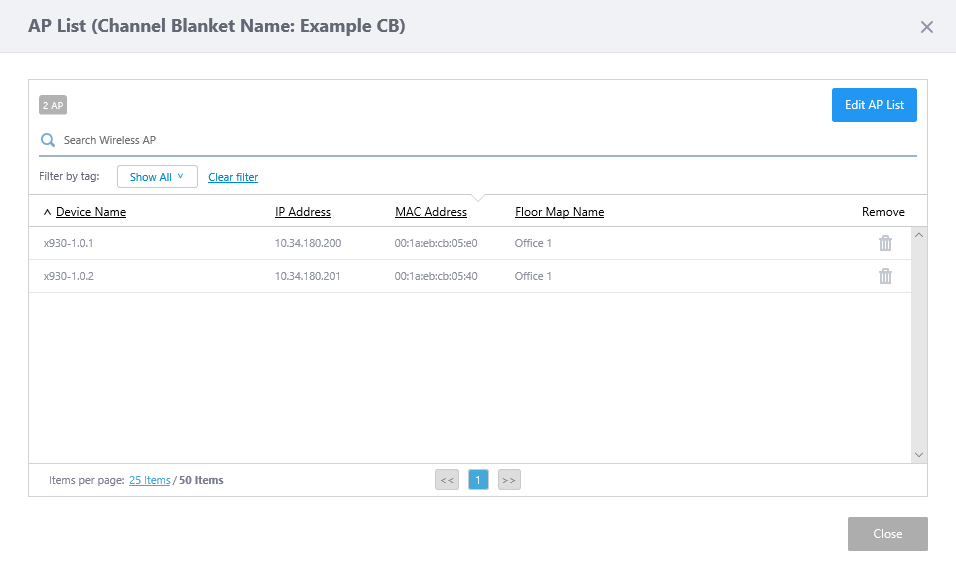Viewport: 956px width, 569px height.
Task: Sort by Floor Map Name column
Action: 559,212
